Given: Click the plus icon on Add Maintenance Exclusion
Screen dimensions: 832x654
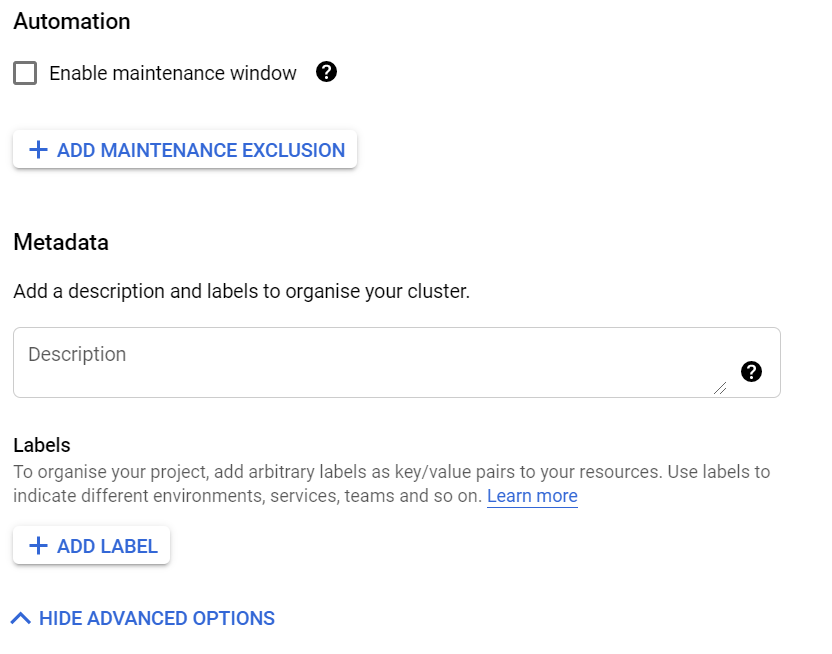Looking at the screenshot, I should pyautogui.click(x=38, y=149).
